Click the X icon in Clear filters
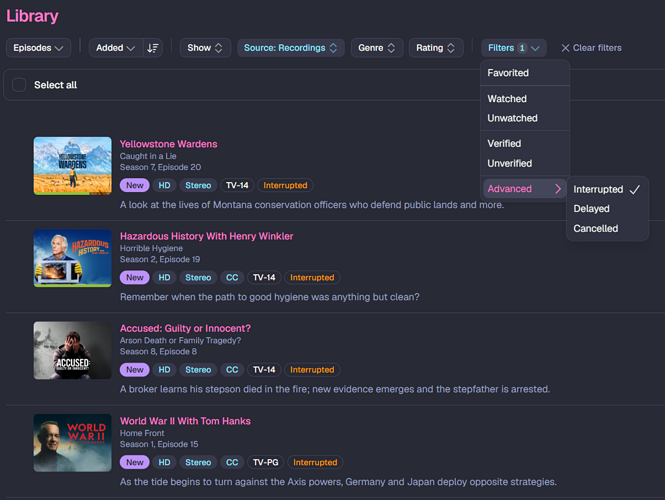The image size is (665, 500). click(x=565, y=48)
